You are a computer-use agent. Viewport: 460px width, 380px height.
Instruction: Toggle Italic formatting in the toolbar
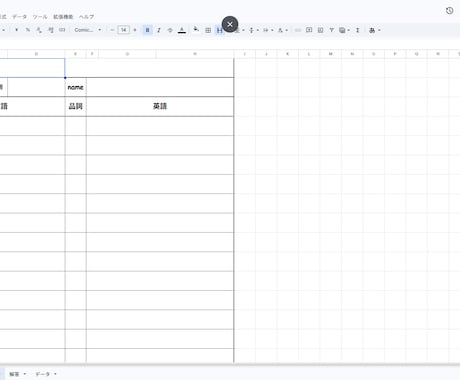click(x=159, y=30)
